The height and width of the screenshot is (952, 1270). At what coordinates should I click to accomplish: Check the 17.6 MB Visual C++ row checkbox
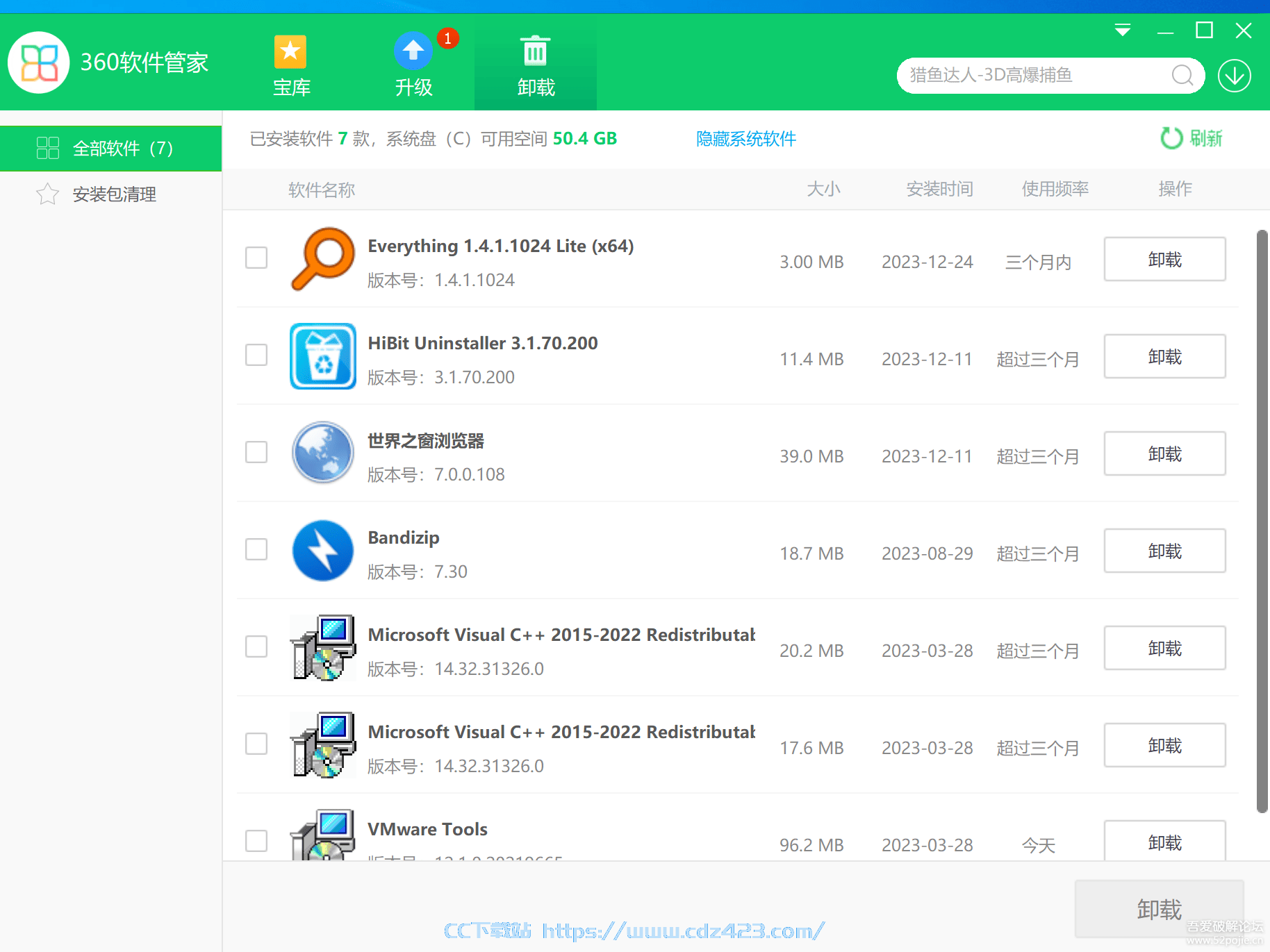(256, 744)
